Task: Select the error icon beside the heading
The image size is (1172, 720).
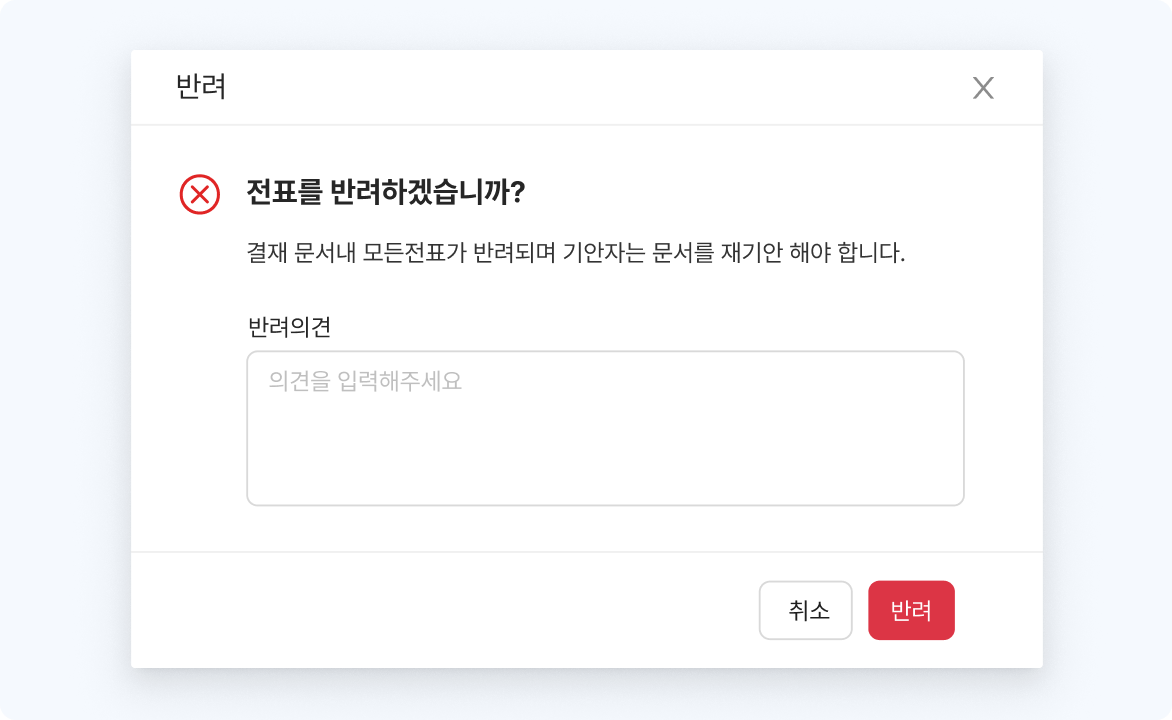Action: click(x=200, y=194)
